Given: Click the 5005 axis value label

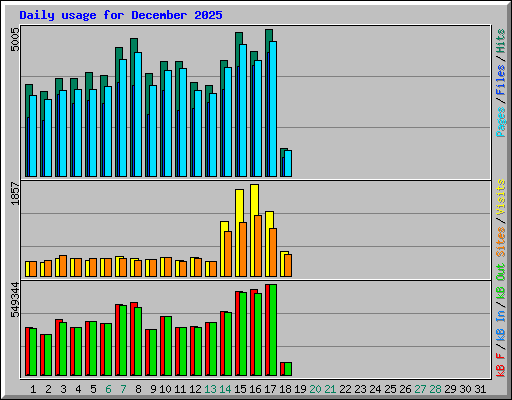Looking at the screenshot, I should point(15,40).
